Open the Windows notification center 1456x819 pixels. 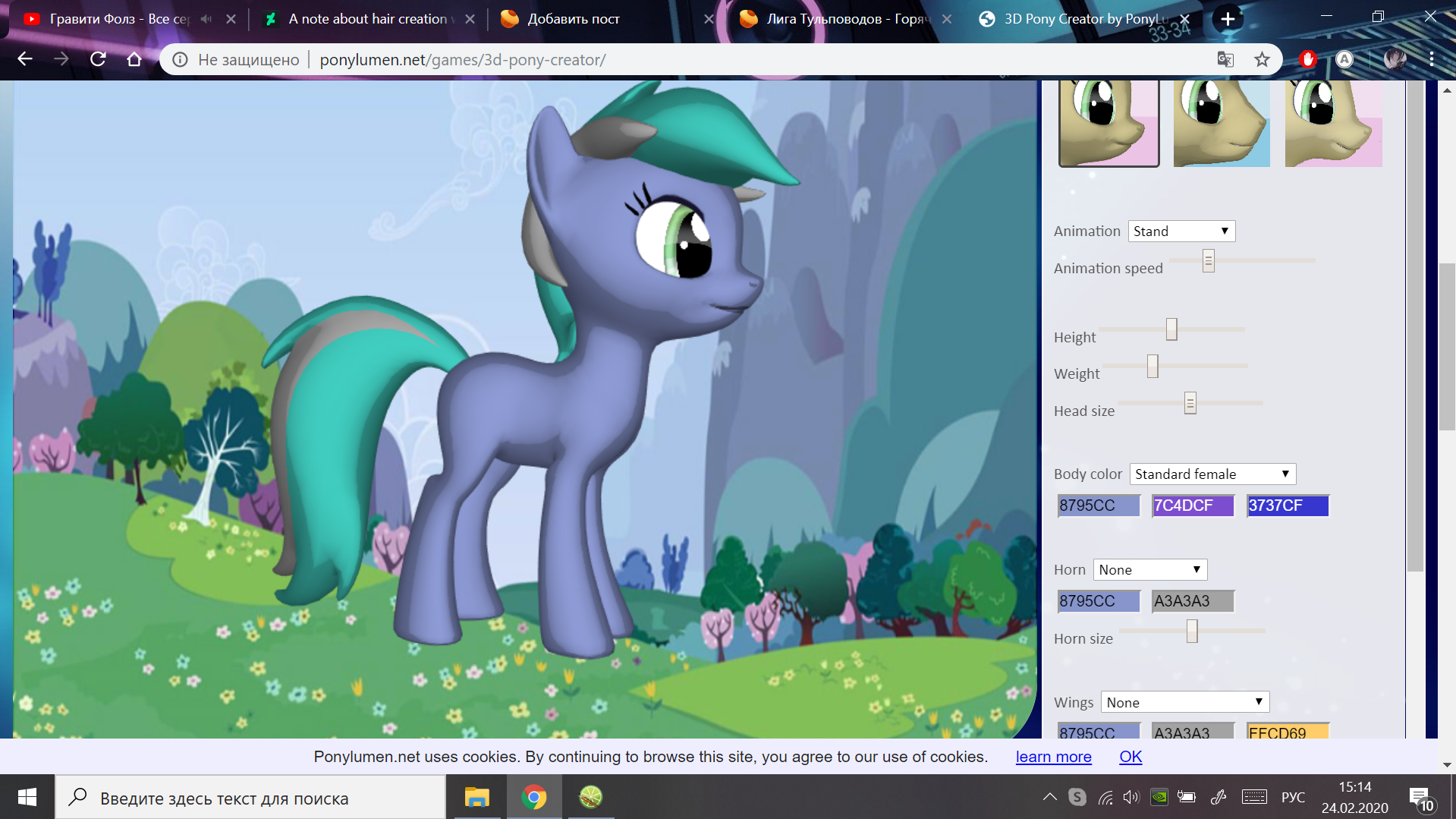[x=1422, y=799]
